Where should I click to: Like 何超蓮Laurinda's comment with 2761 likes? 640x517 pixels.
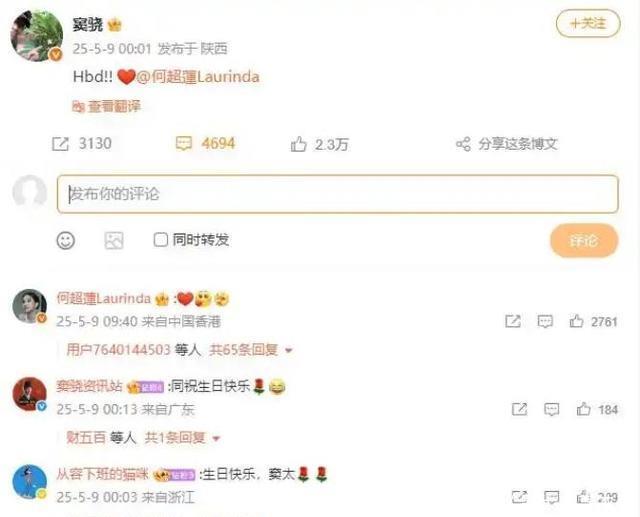click(x=576, y=322)
